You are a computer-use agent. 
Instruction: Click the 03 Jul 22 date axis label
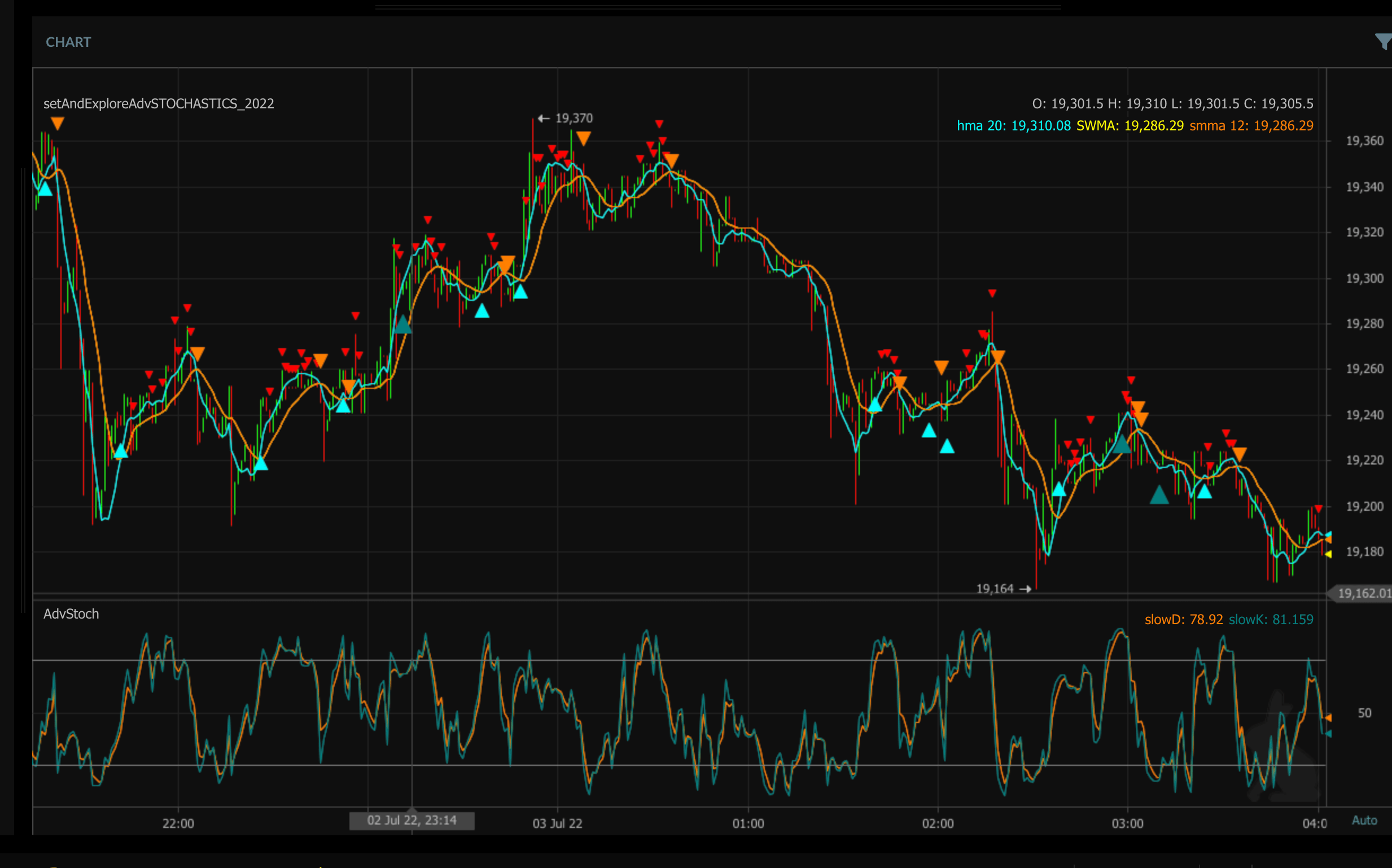click(x=557, y=823)
